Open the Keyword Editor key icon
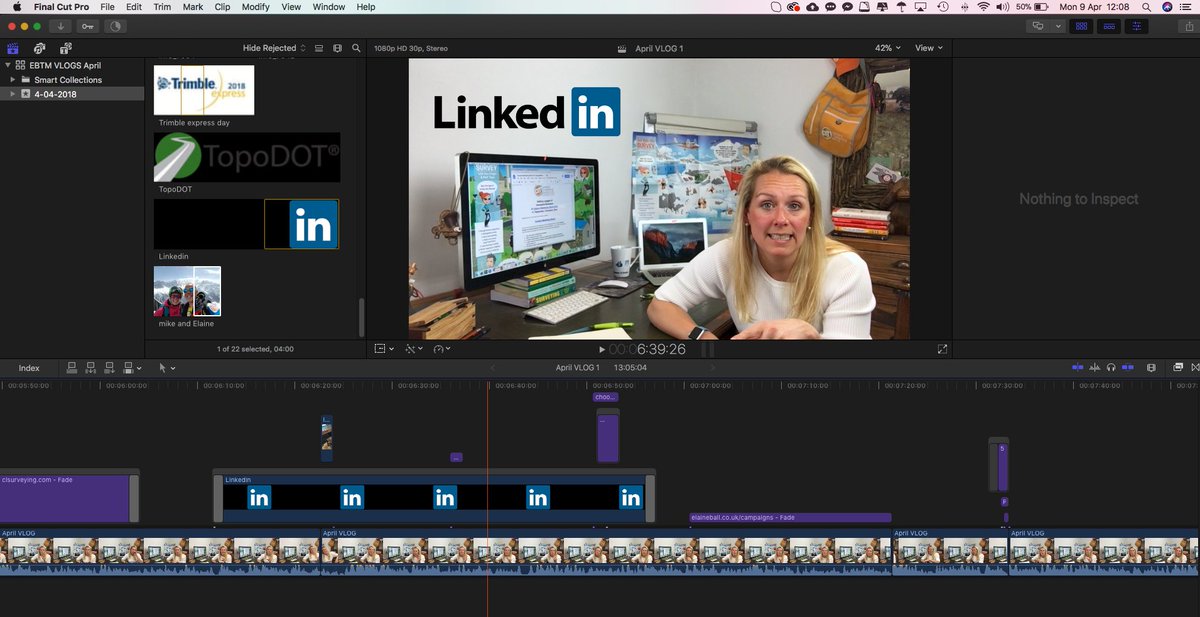1200x617 pixels. [x=88, y=26]
